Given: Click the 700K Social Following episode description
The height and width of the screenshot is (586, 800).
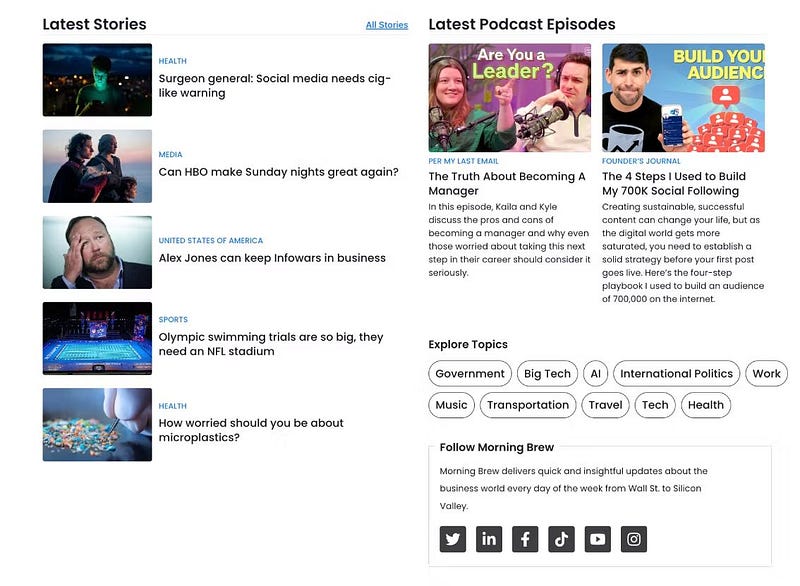Looking at the screenshot, I should tap(683, 253).
